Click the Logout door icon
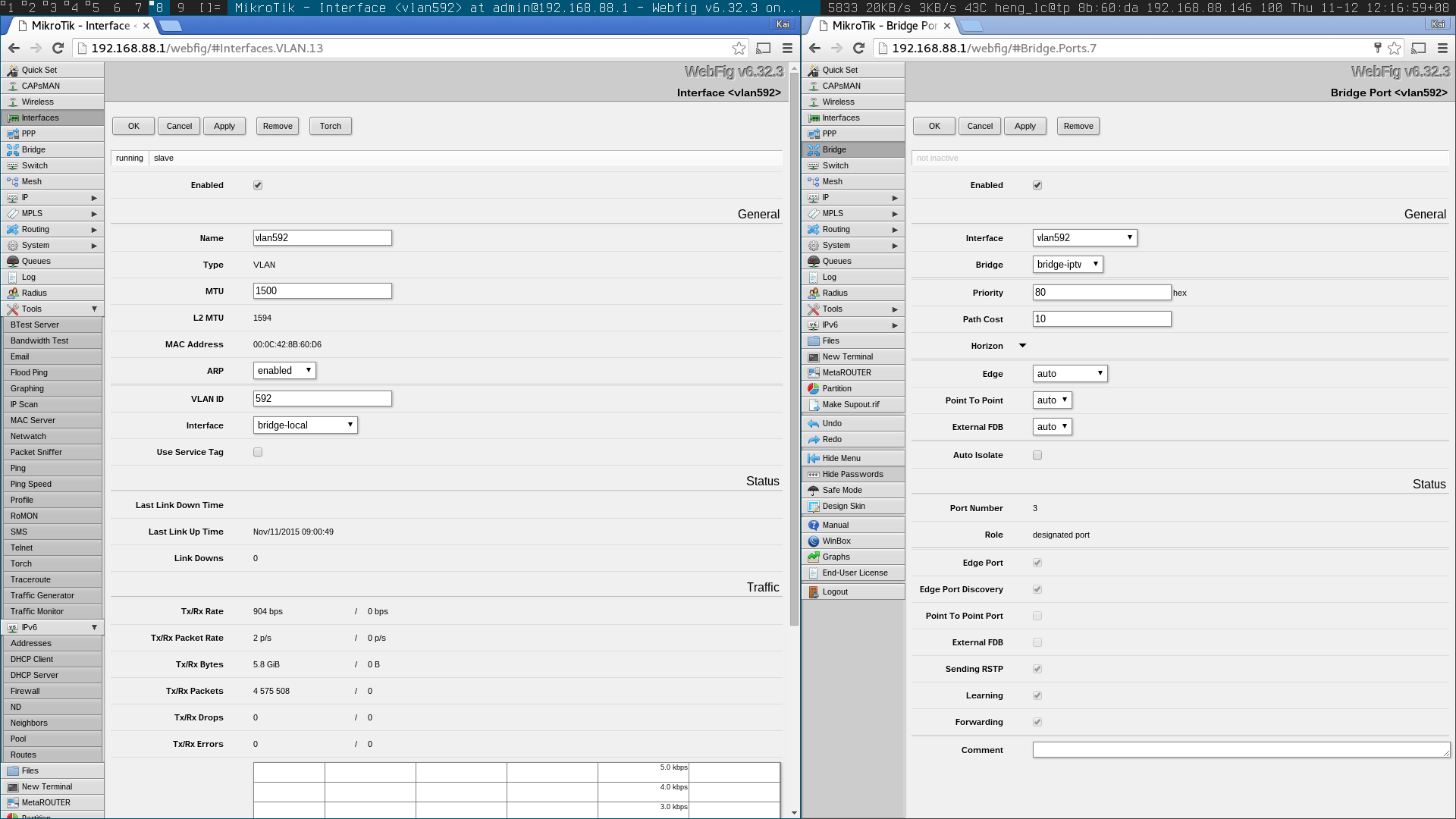 point(814,591)
